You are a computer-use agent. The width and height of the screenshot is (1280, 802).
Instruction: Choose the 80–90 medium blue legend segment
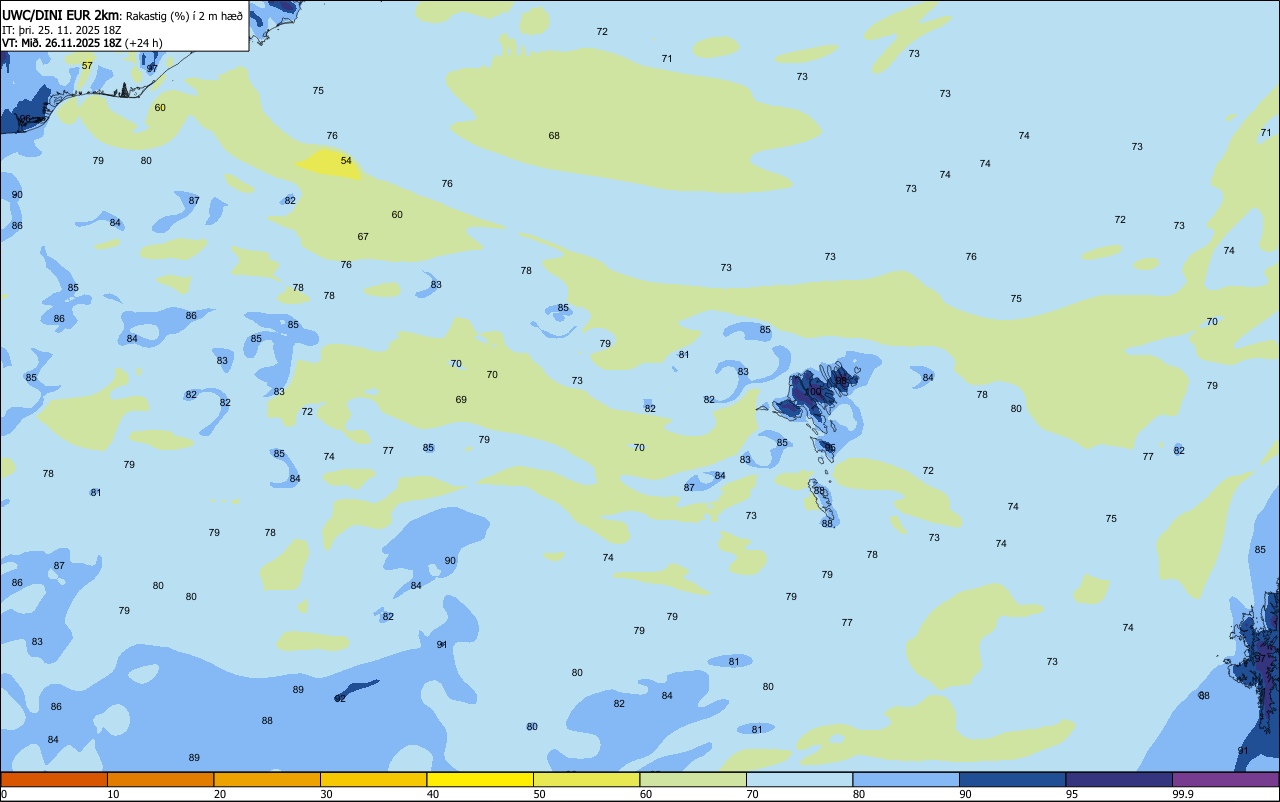point(906,779)
